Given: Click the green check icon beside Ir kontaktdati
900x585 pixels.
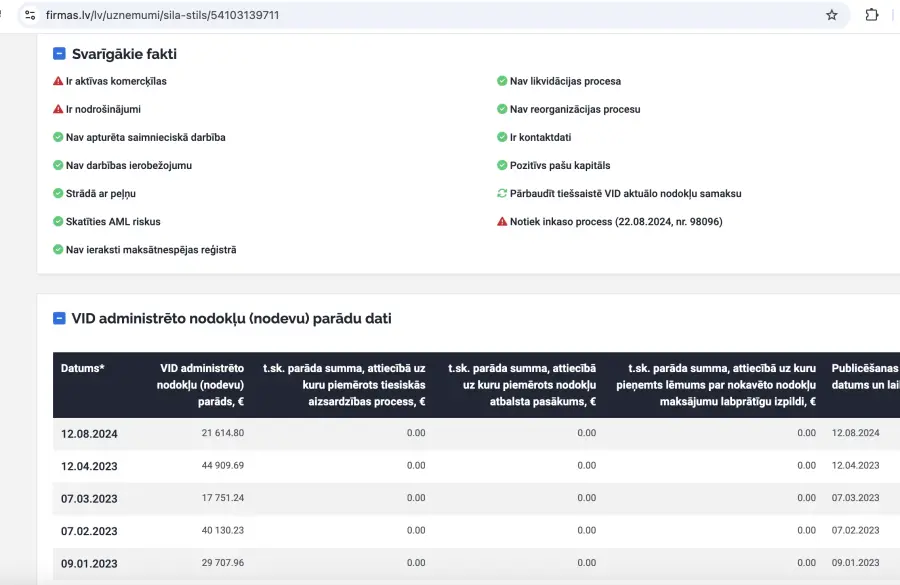Looking at the screenshot, I should tap(502, 137).
